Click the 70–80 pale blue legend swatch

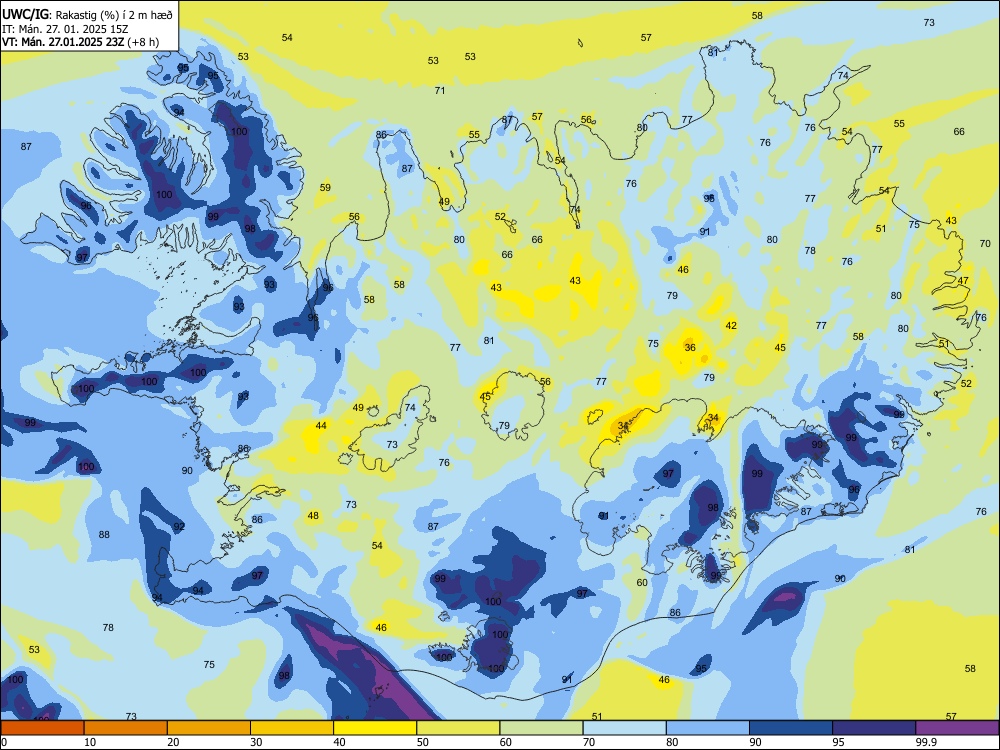[624, 728]
